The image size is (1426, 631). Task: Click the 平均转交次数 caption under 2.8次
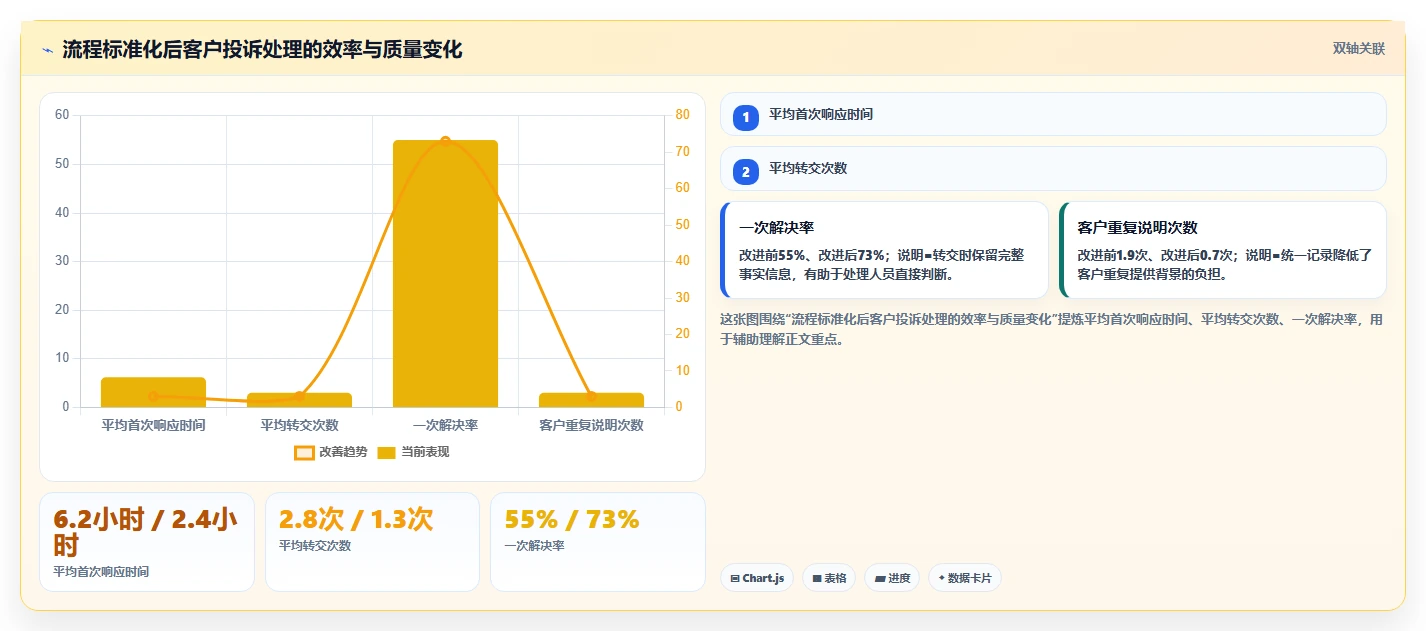[x=315, y=546]
